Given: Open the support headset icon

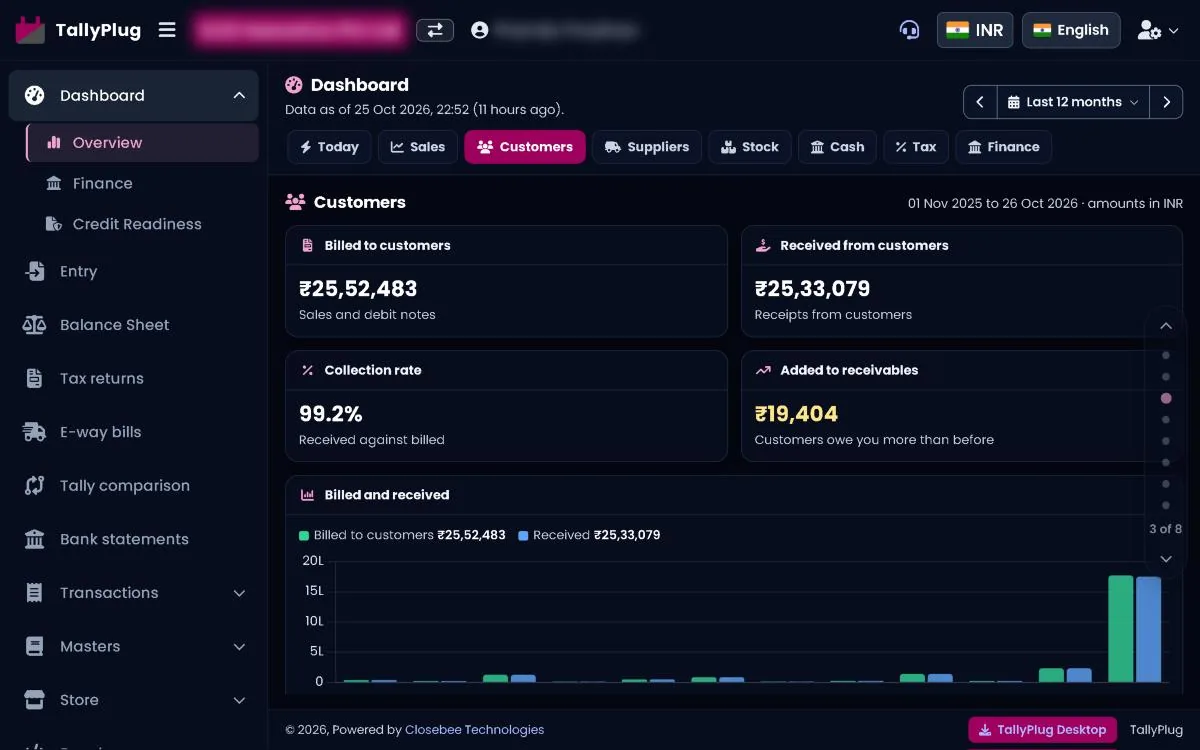Looking at the screenshot, I should pos(909,30).
